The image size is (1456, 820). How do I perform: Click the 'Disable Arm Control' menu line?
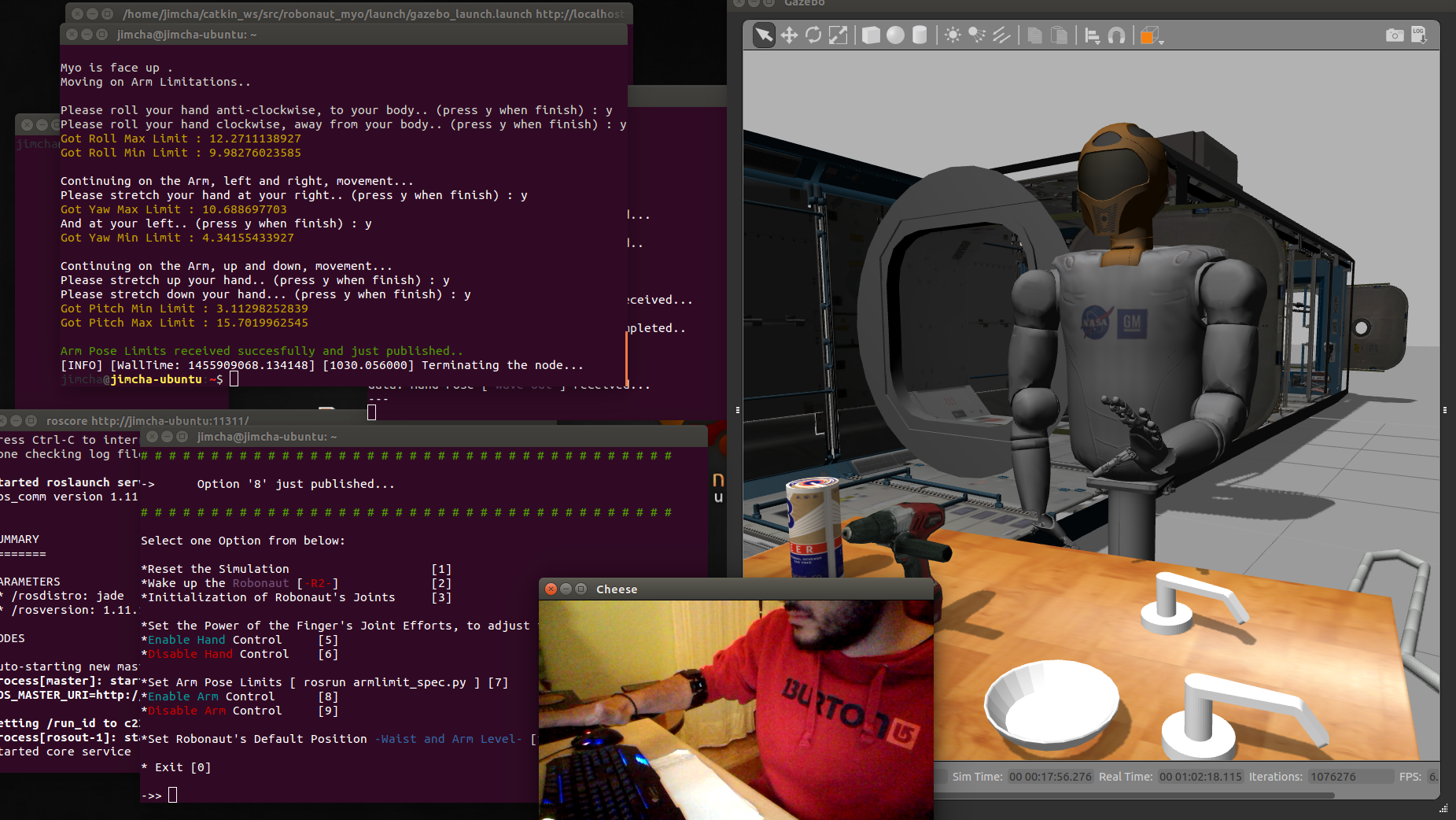click(240, 711)
